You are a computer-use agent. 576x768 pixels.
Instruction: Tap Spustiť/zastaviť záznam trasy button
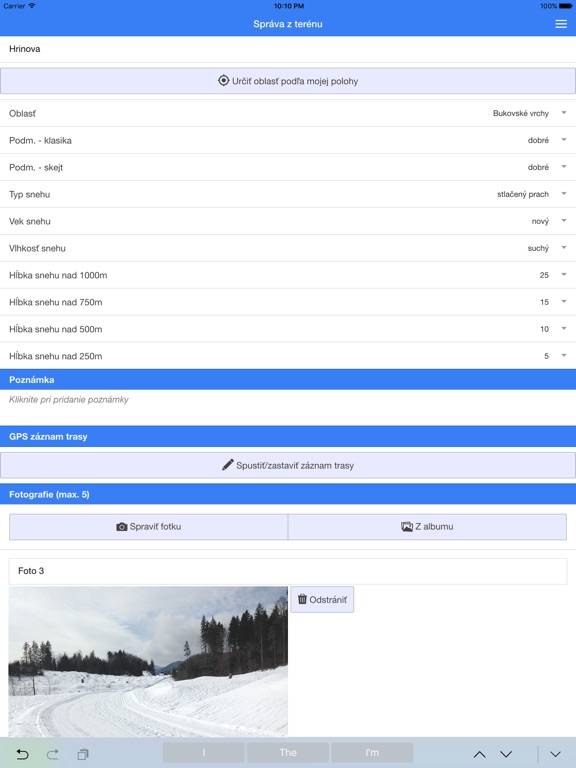[x=288, y=465]
